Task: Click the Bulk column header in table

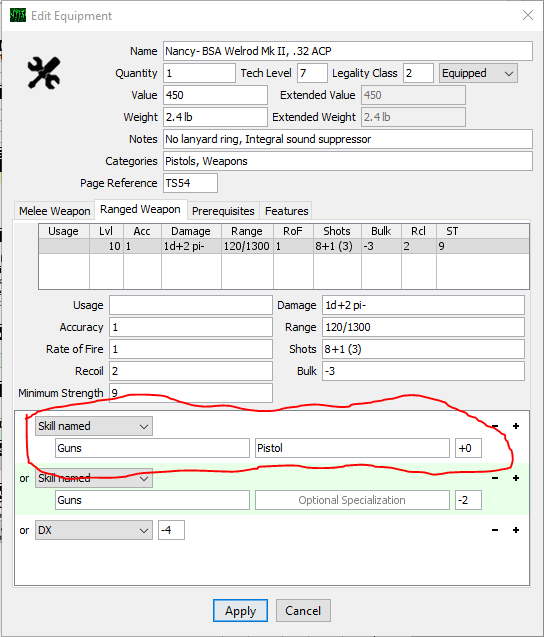Action: (381, 231)
